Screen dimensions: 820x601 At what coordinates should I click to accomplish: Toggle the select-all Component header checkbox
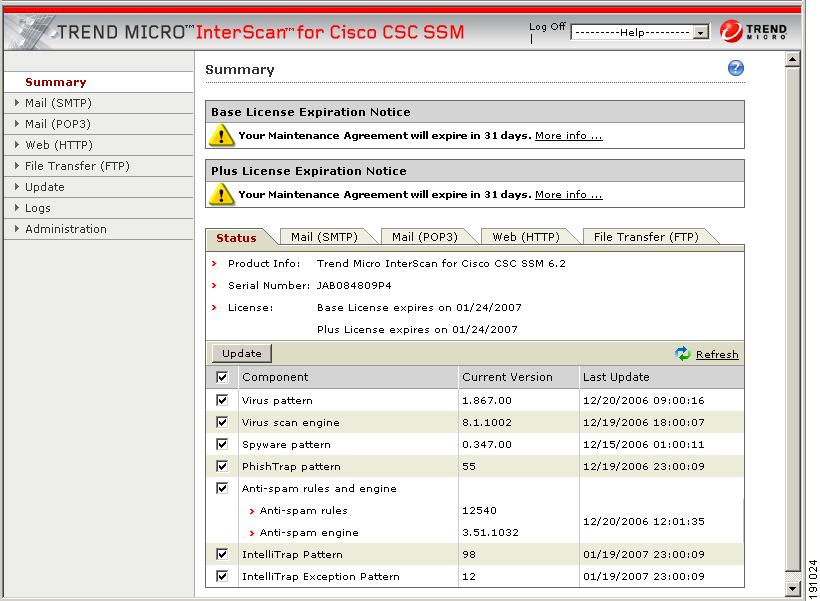tap(222, 377)
